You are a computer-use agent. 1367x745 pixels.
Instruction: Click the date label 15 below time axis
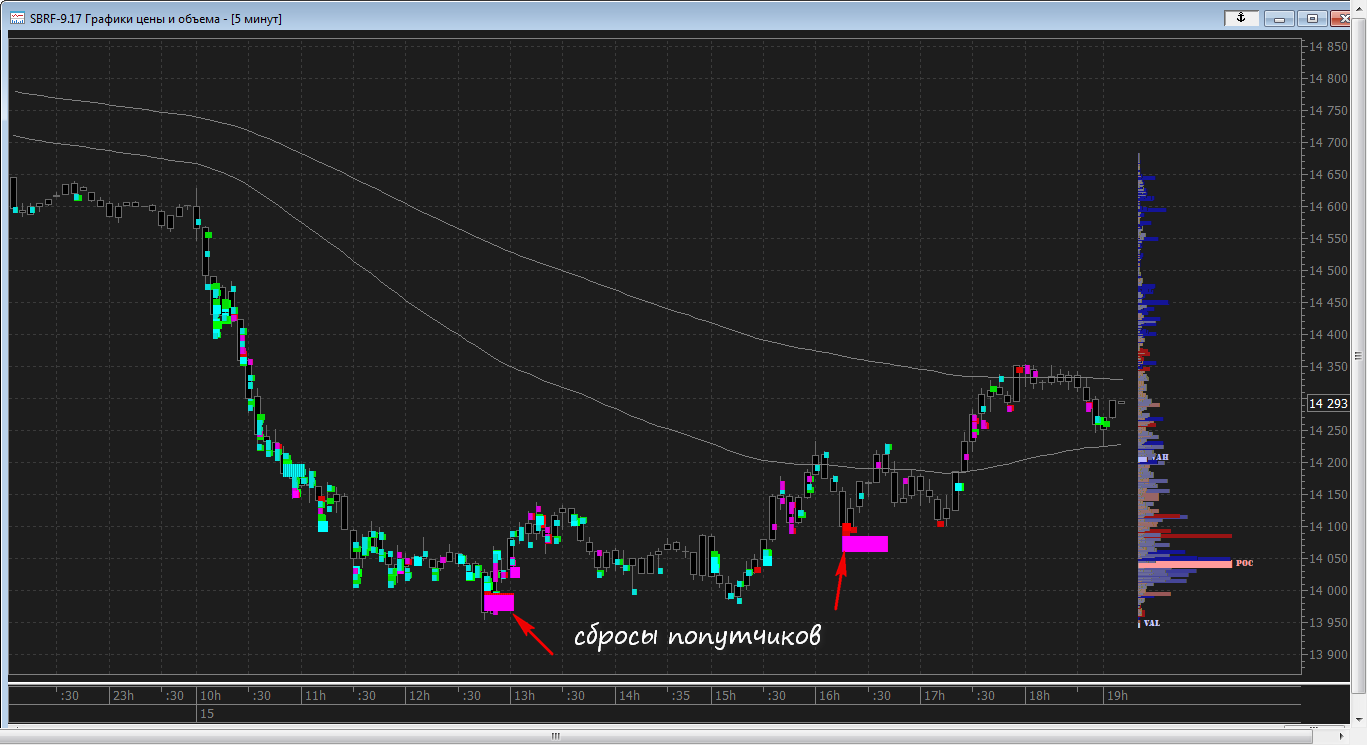coord(207,713)
